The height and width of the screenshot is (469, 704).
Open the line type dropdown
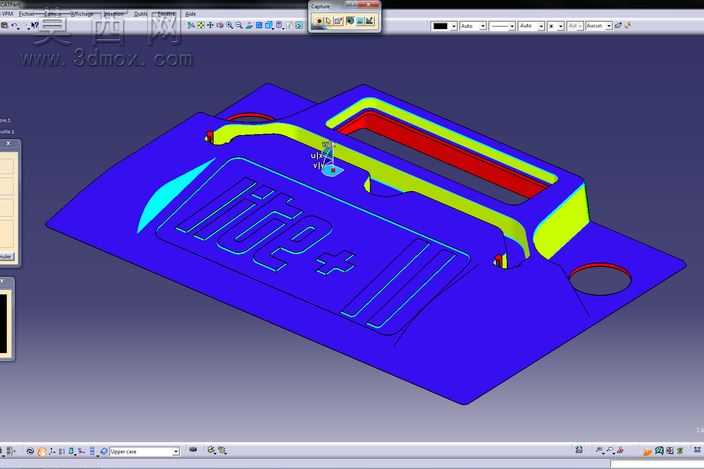(x=502, y=26)
